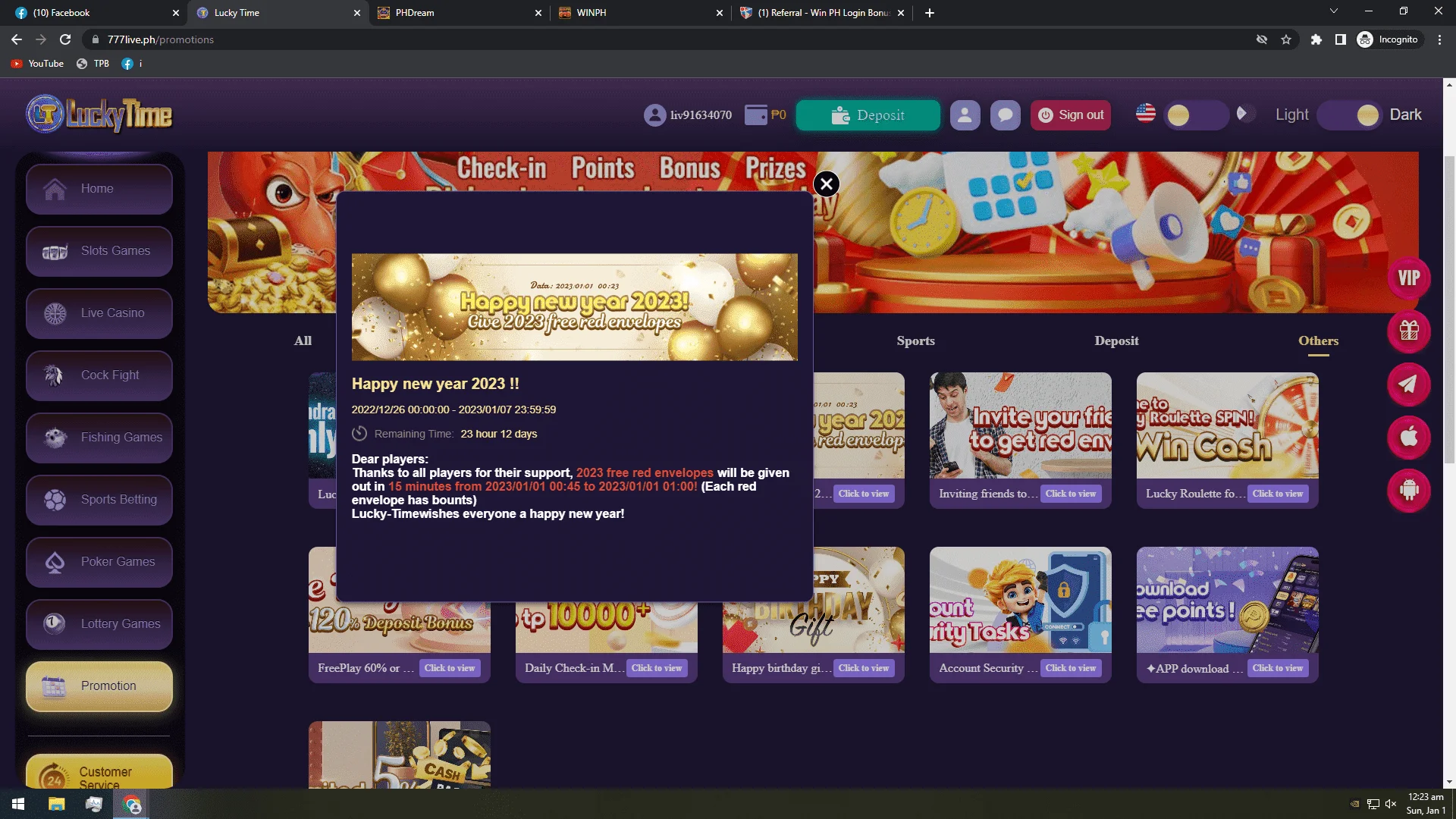Click to view Daily Check-in promotion
This screenshot has height=819, width=1456.
[x=657, y=668]
